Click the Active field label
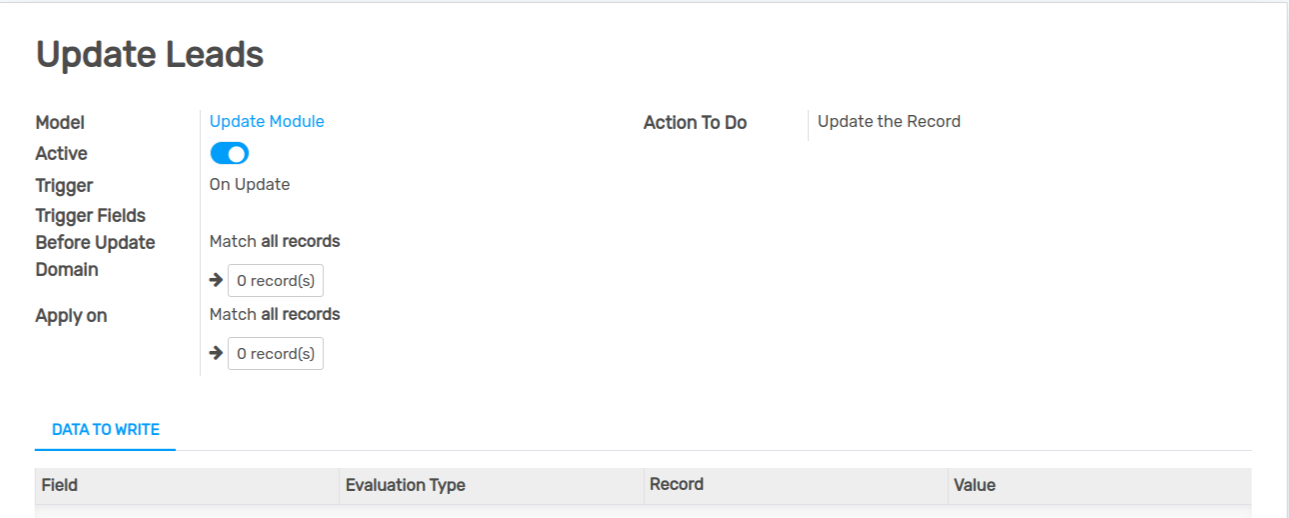The width and height of the screenshot is (1289, 518). [61, 153]
